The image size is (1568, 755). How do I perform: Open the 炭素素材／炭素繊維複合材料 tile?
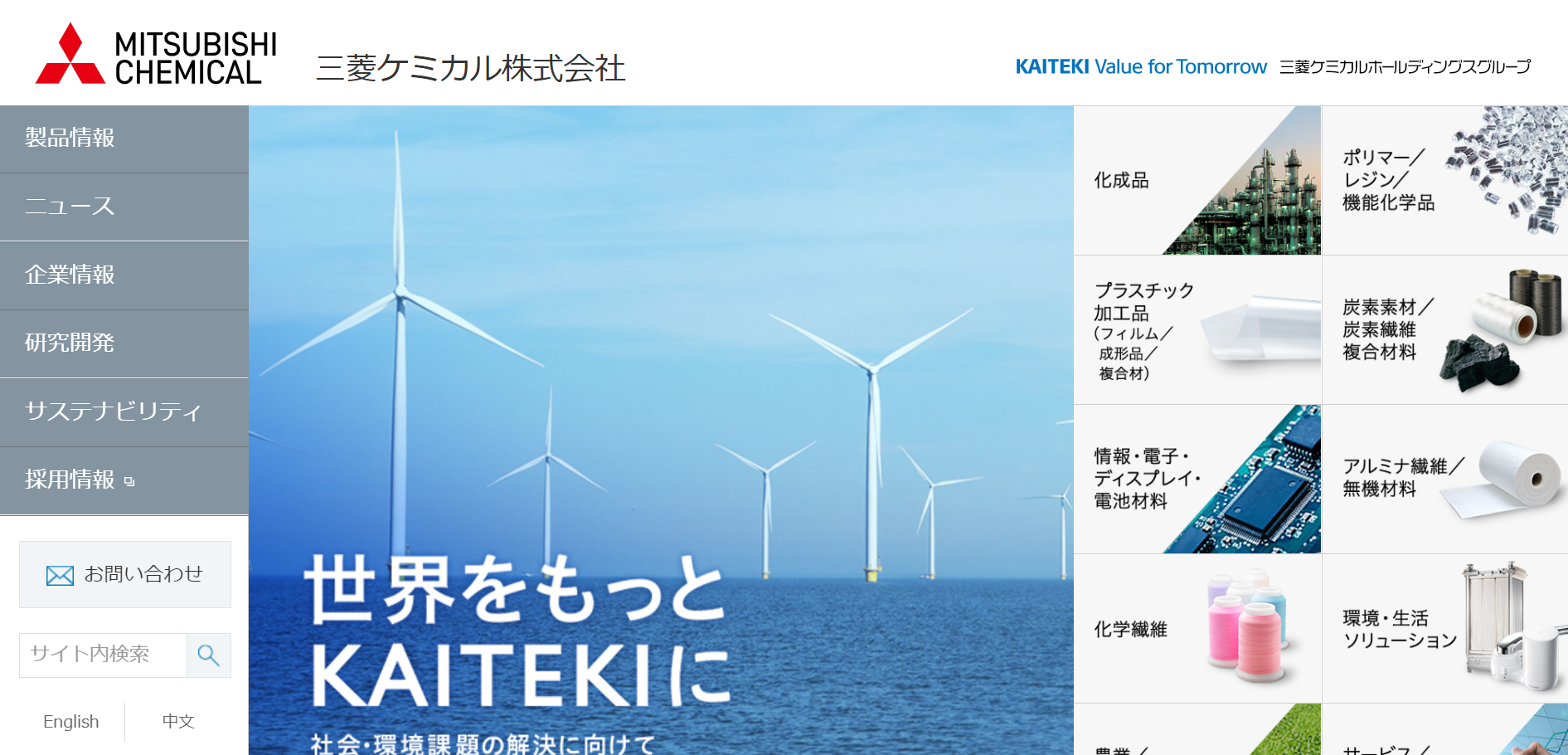pyautogui.click(x=1444, y=330)
